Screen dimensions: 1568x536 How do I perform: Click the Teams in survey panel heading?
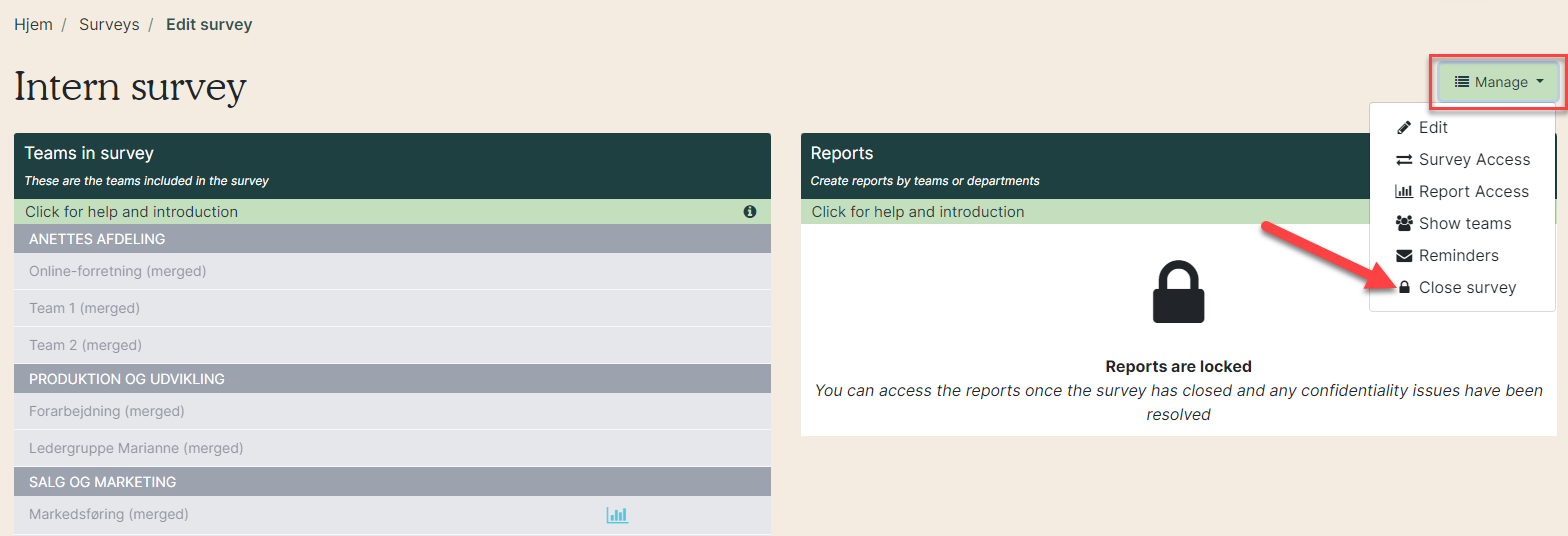(89, 153)
